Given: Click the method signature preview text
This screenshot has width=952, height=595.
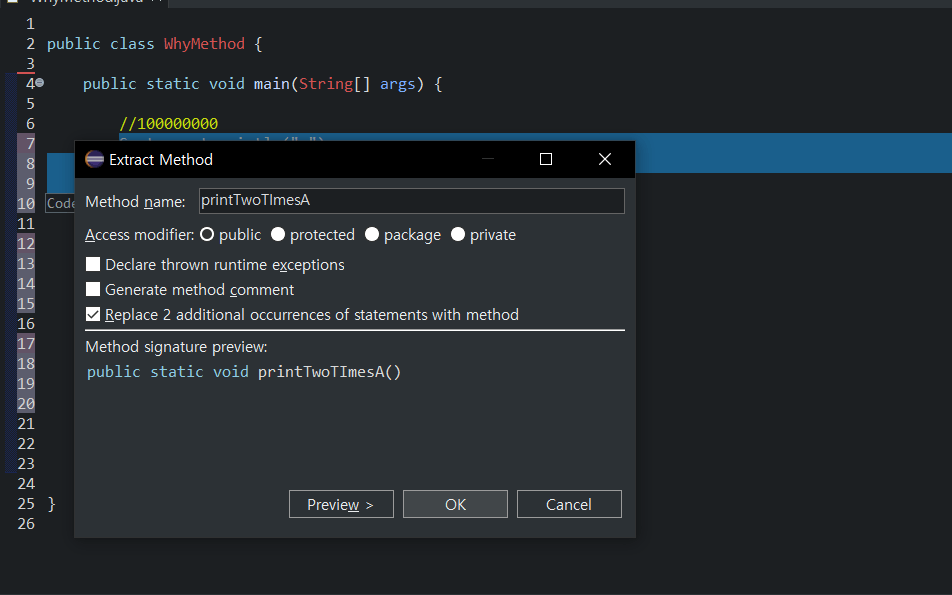Looking at the screenshot, I should 244,372.
